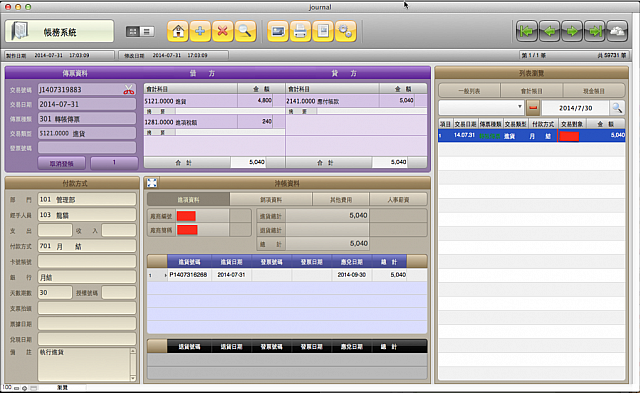640x393 pixels.
Task: Select the 會計帳目 tab
Action: pos(531,91)
